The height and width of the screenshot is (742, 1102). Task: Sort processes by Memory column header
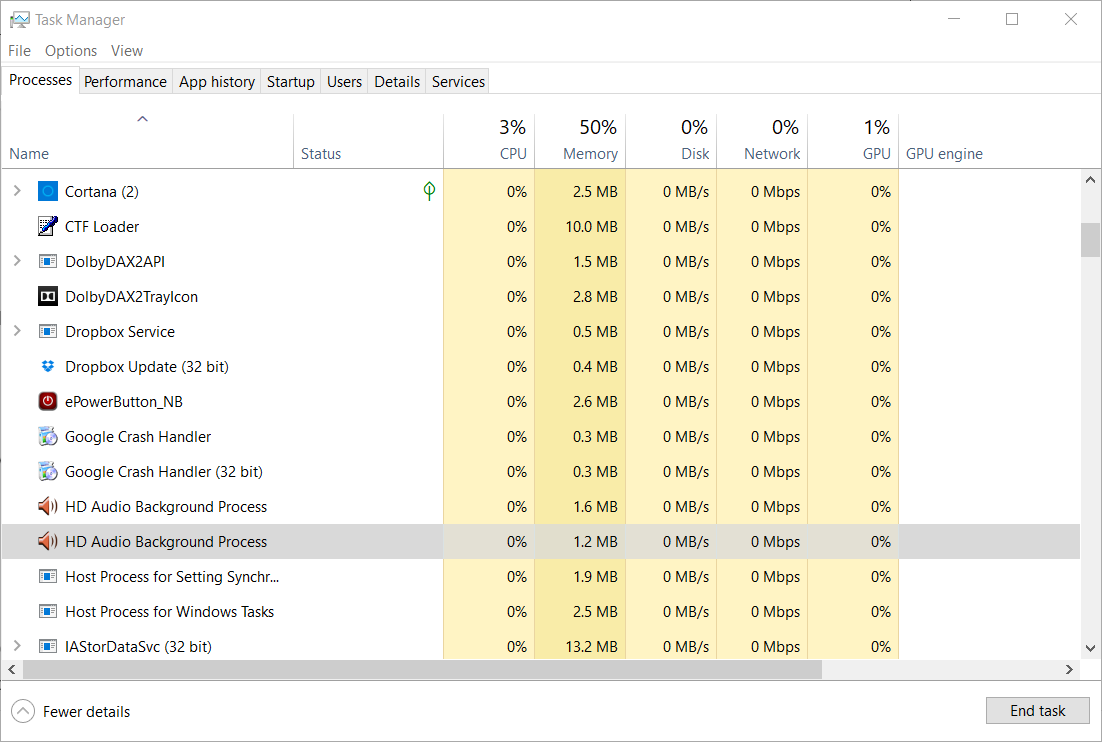(581, 141)
